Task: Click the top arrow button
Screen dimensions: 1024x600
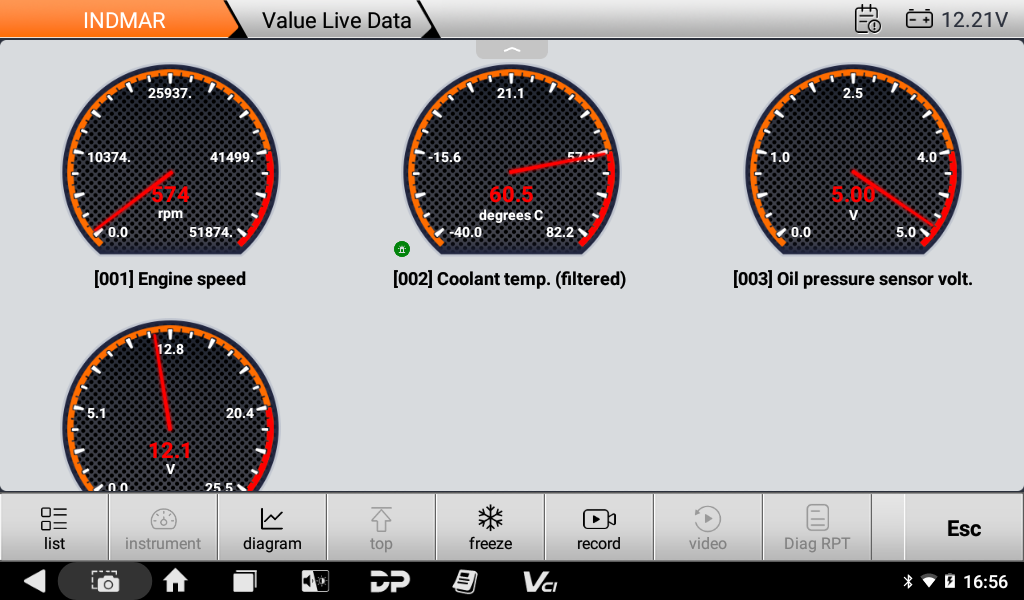Action: point(381,528)
